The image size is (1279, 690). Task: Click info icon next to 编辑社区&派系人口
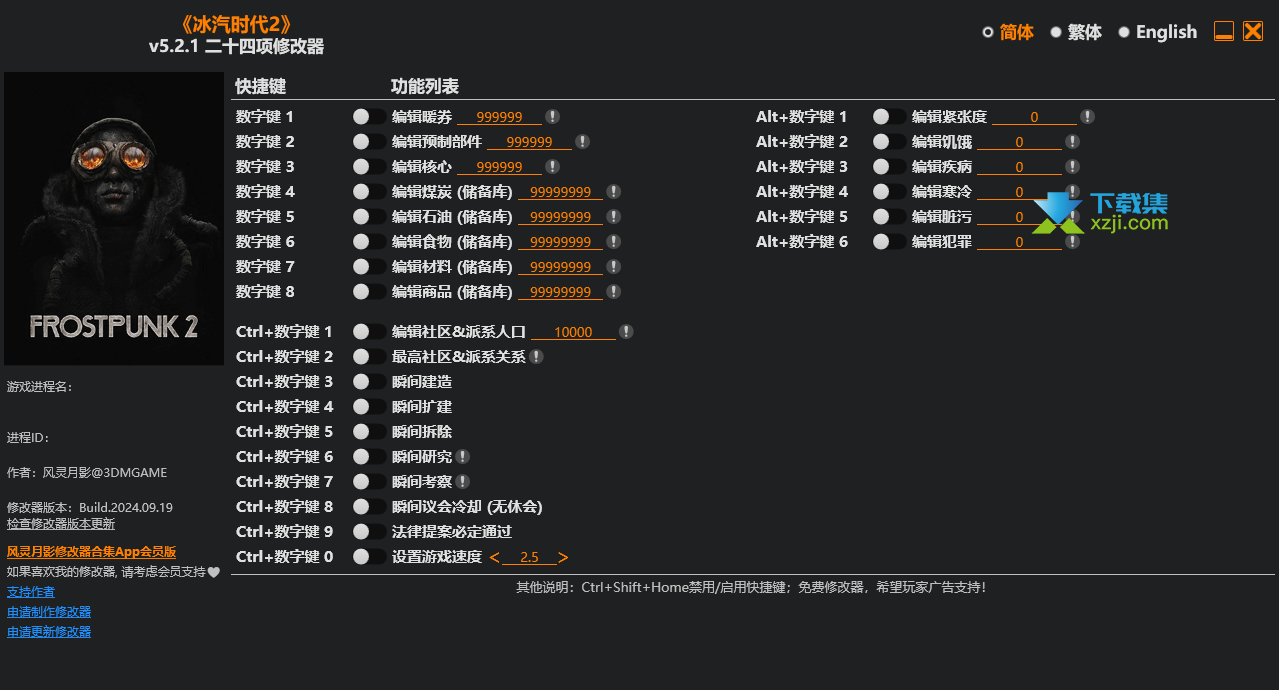pyautogui.click(x=626, y=332)
